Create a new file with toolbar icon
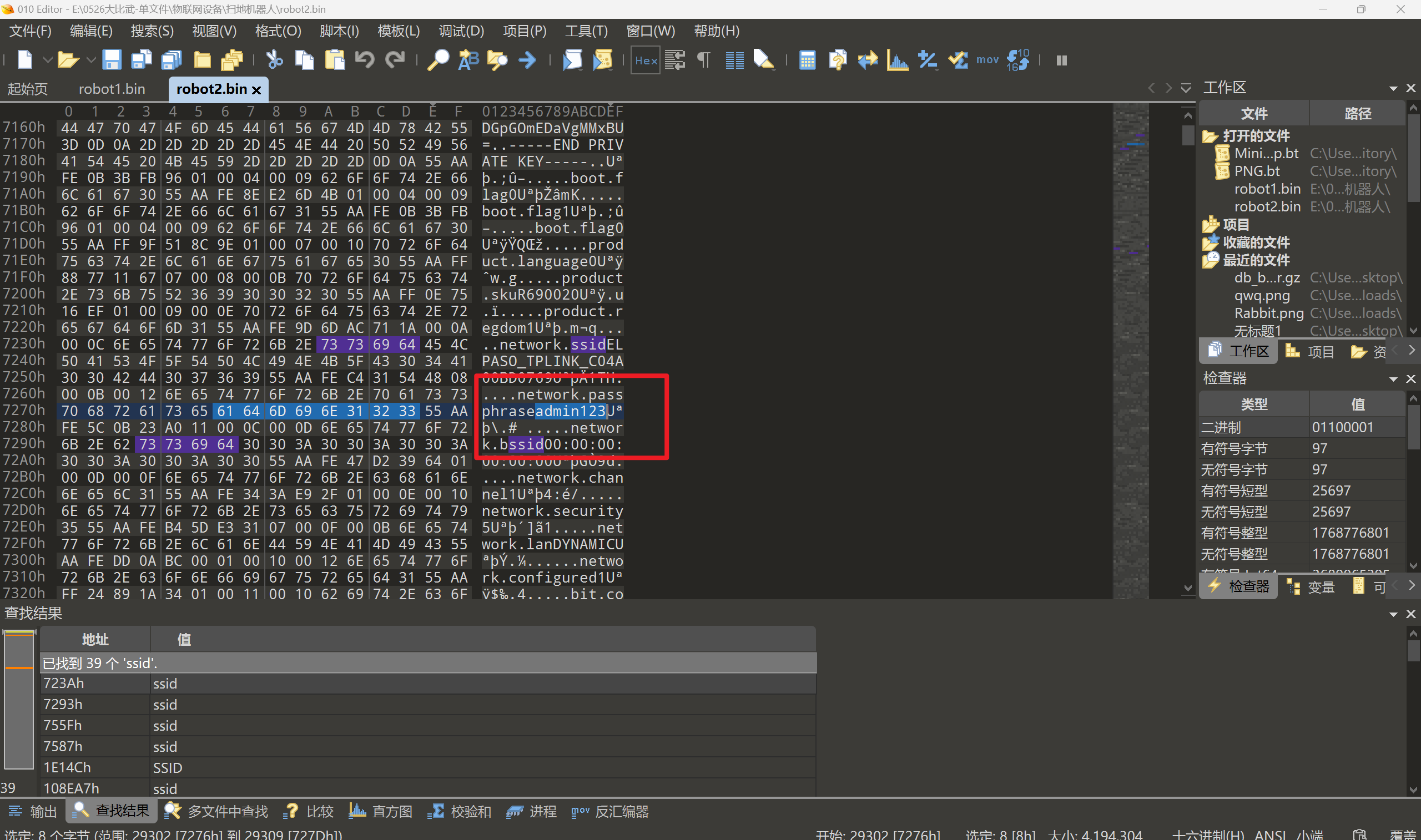 point(24,59)
